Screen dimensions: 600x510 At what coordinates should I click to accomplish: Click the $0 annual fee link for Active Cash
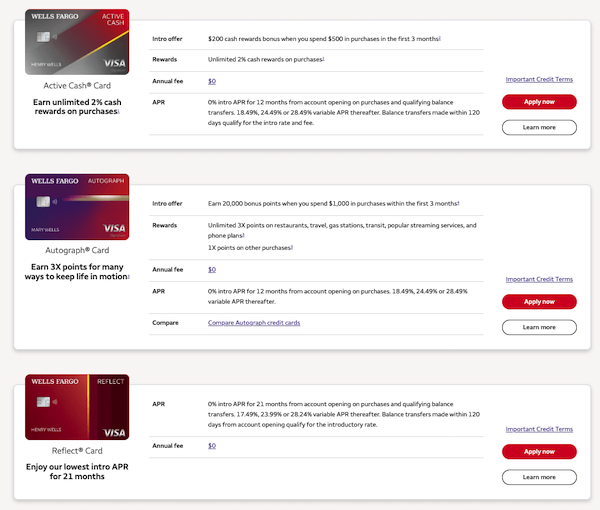coord(212,81)
